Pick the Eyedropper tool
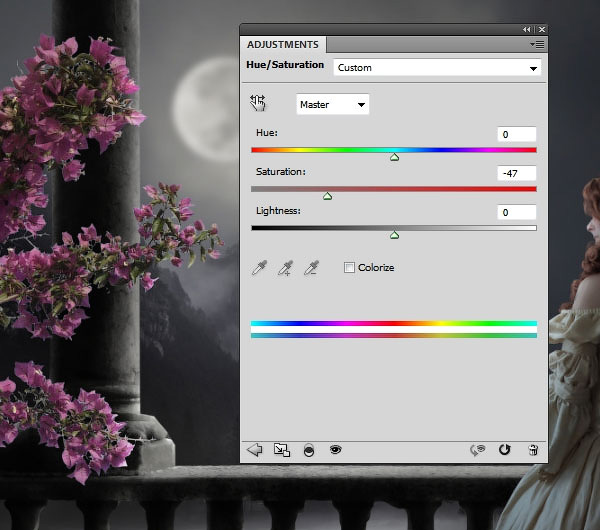Image resolution: width=600 pixels, height=530 pixels. point(259,268)
